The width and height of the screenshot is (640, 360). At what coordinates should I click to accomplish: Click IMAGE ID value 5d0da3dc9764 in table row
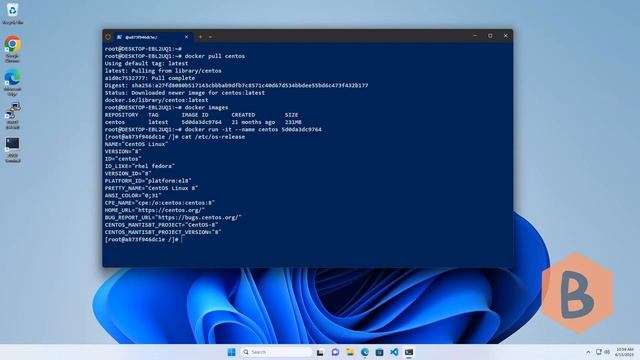click(202, 122)
